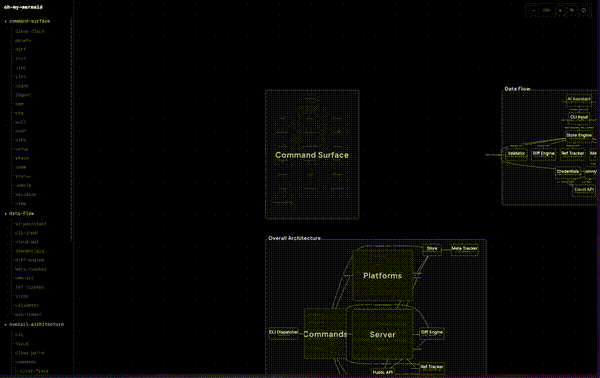
Task: Select the meta-tracker item in sidebar
Action: click(x=31, y=269)
